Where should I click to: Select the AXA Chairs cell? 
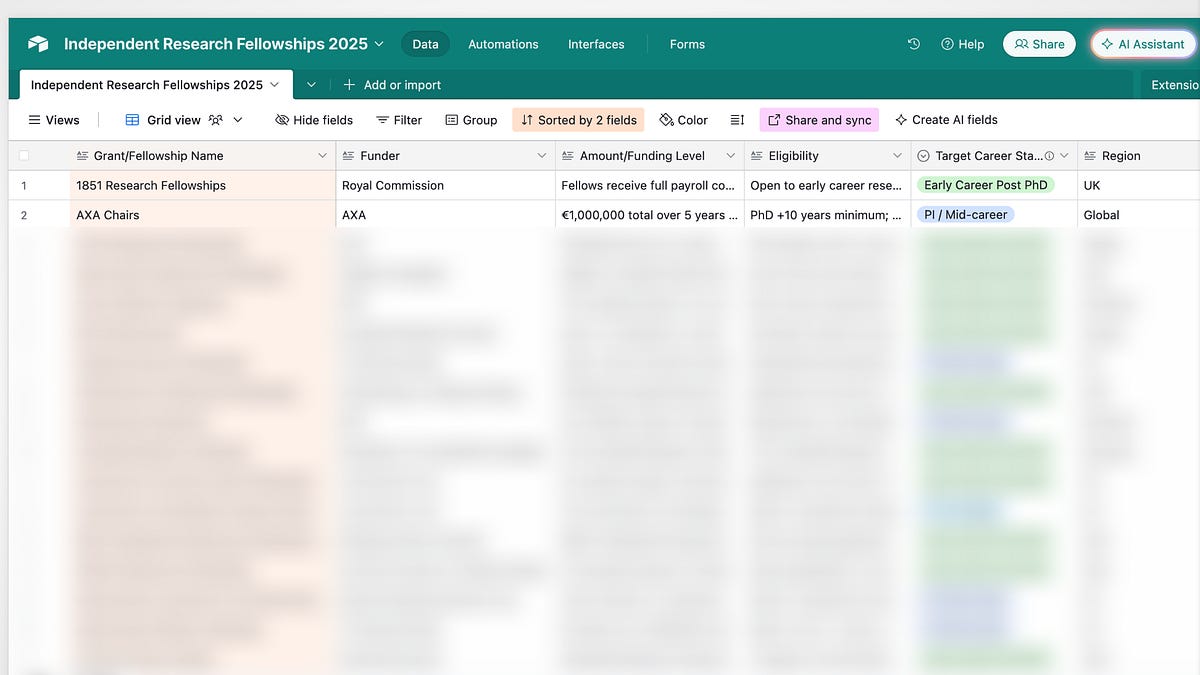click(x=202, y=215)
